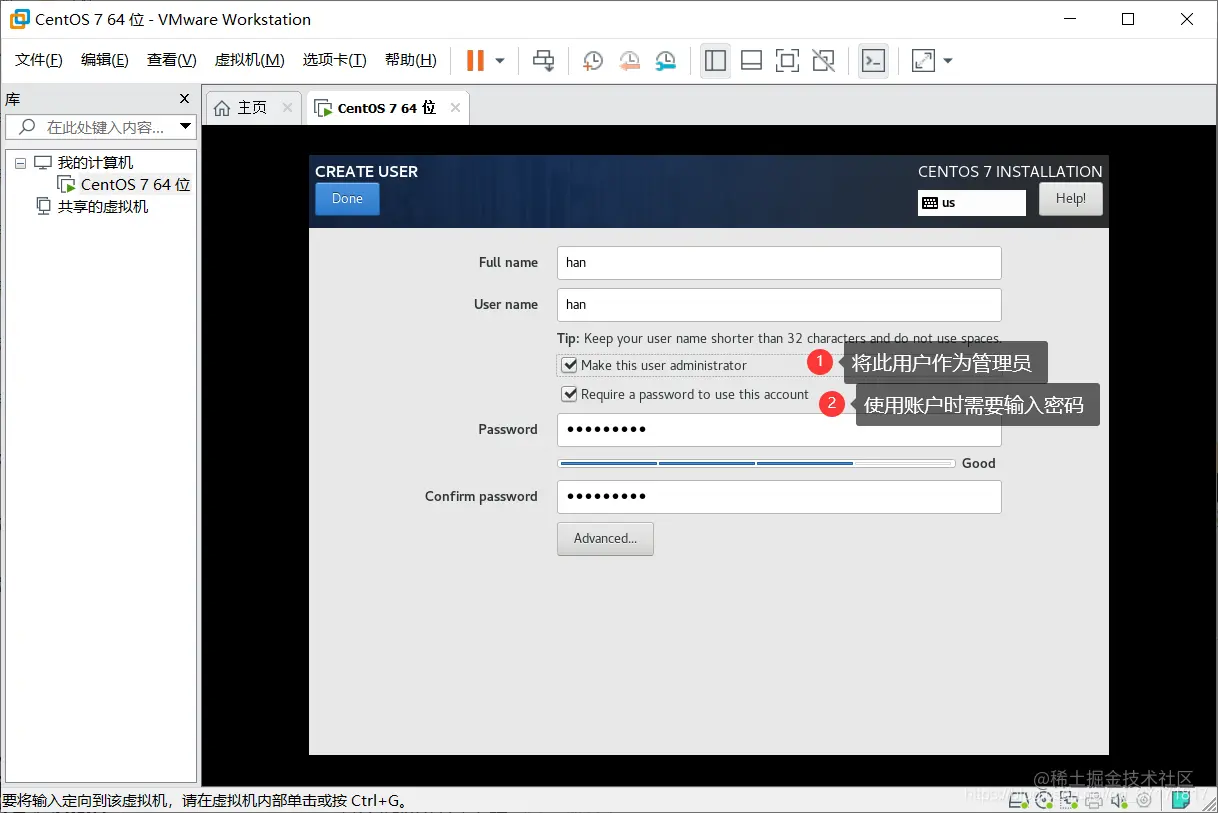Open the 虚拟机(M) menu

coord(250,60)
